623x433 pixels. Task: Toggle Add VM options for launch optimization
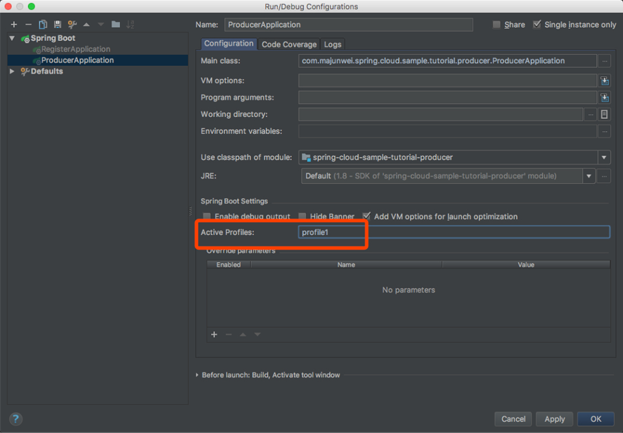coord(366,216)
